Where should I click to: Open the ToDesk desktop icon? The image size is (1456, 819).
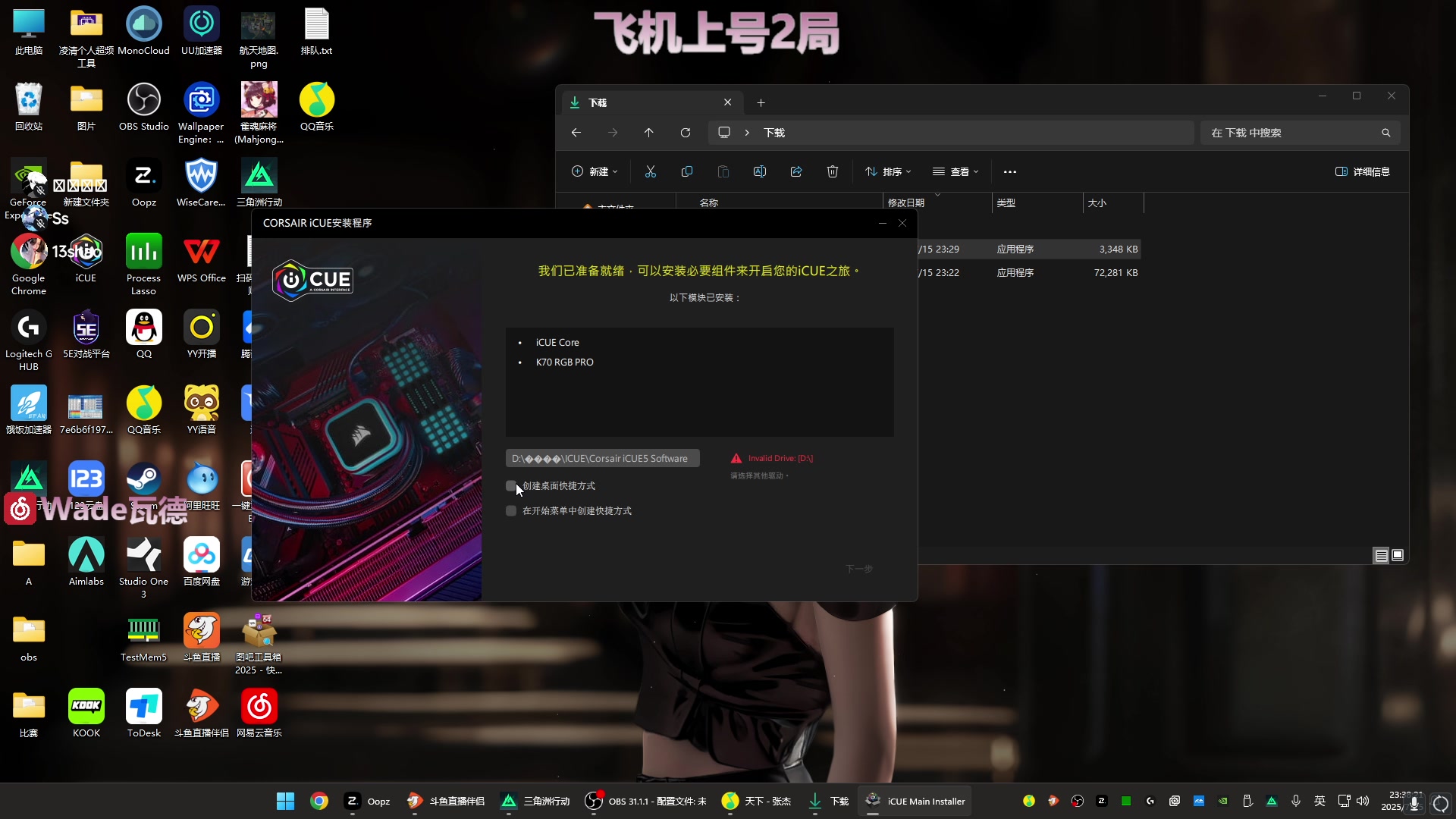(144, 714)
